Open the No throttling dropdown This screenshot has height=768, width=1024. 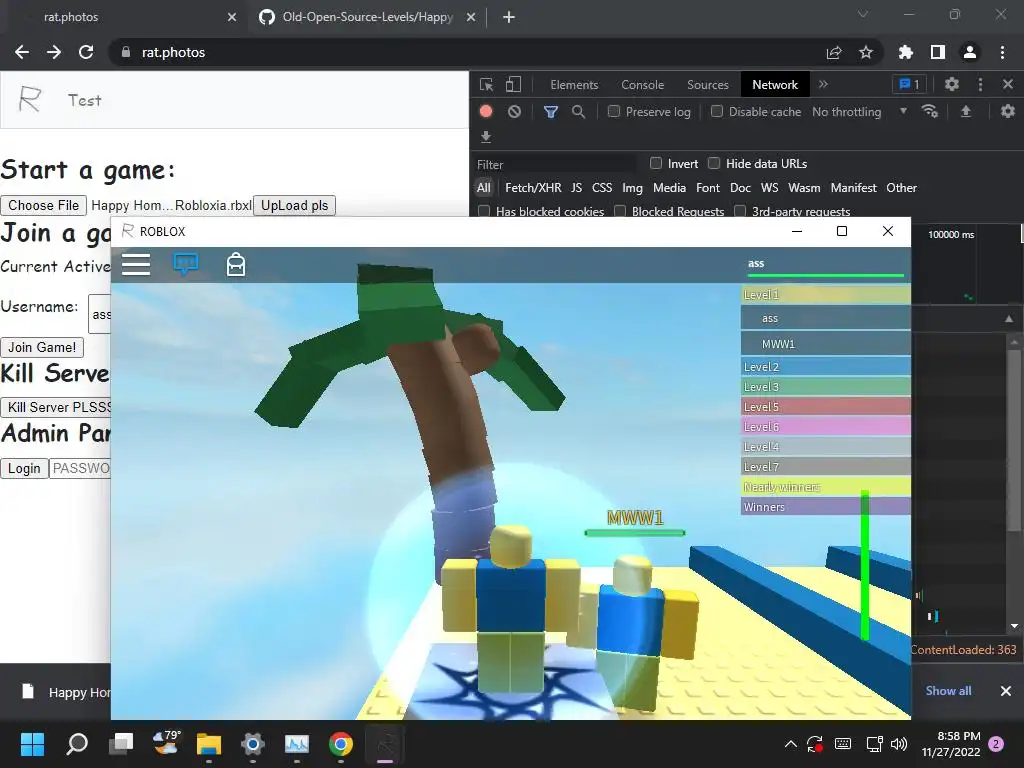point(859,112)
